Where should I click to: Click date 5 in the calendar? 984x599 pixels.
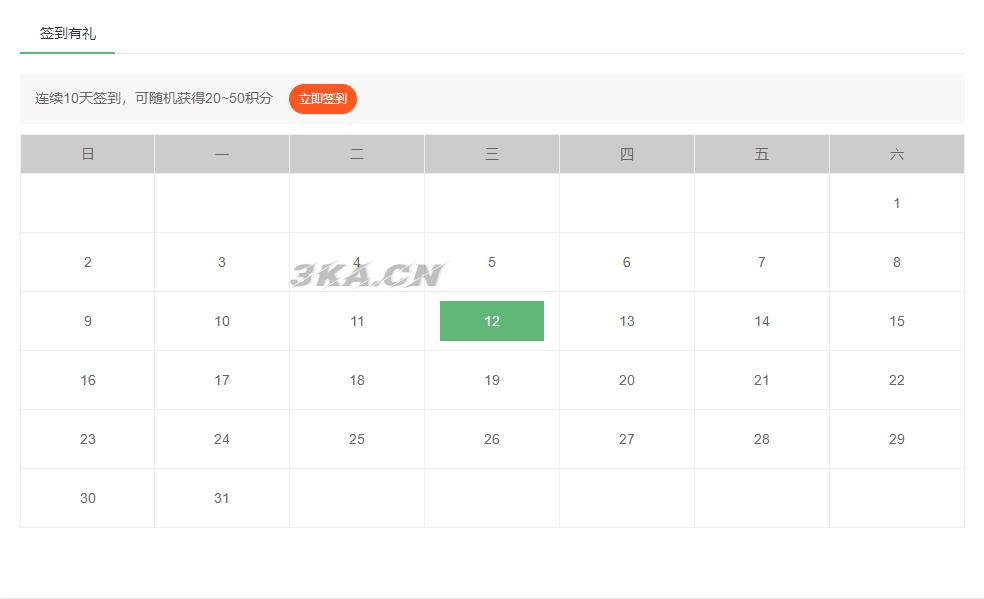(x=491, y=262)
